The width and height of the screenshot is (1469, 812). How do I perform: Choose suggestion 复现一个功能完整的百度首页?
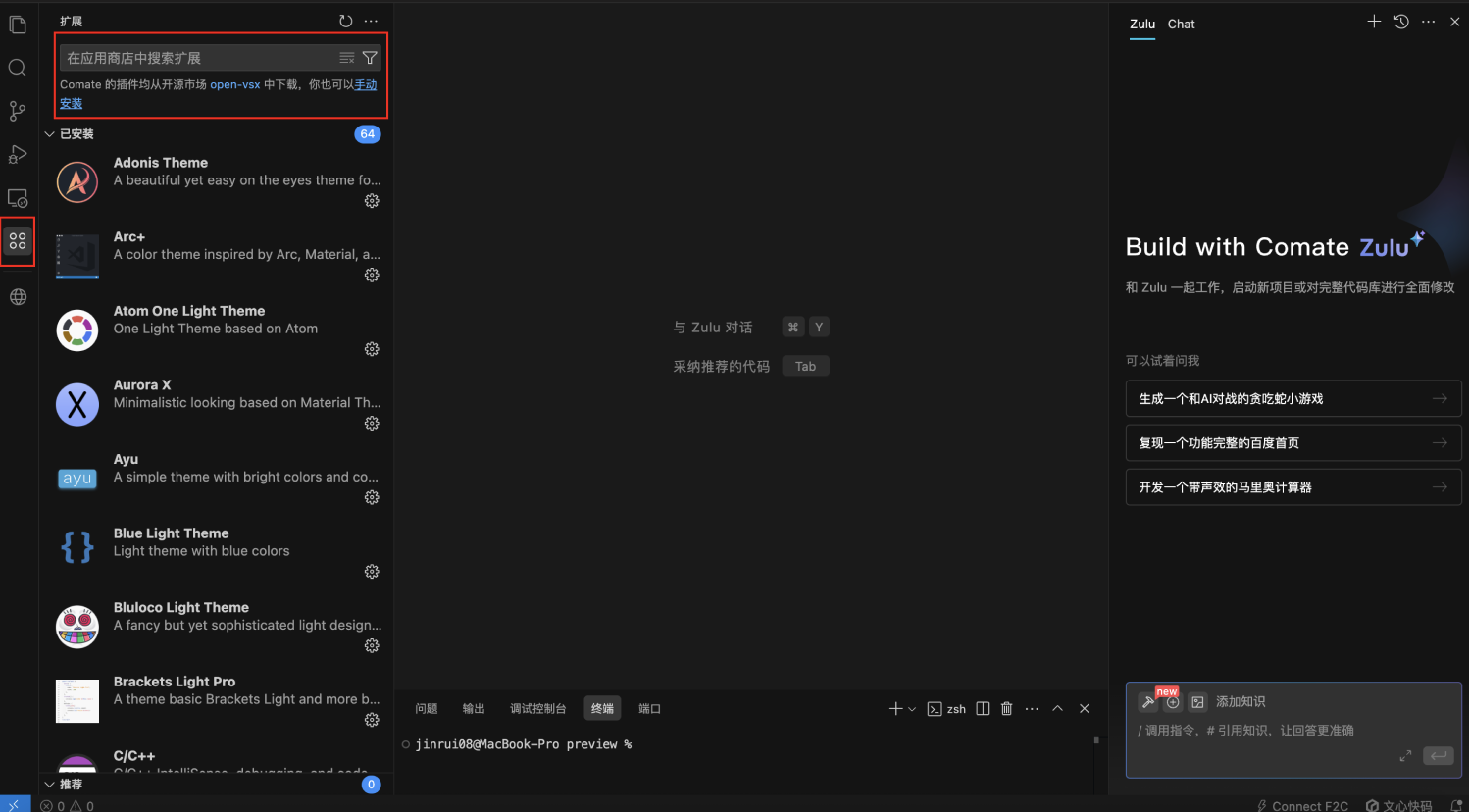(1293, 443)
